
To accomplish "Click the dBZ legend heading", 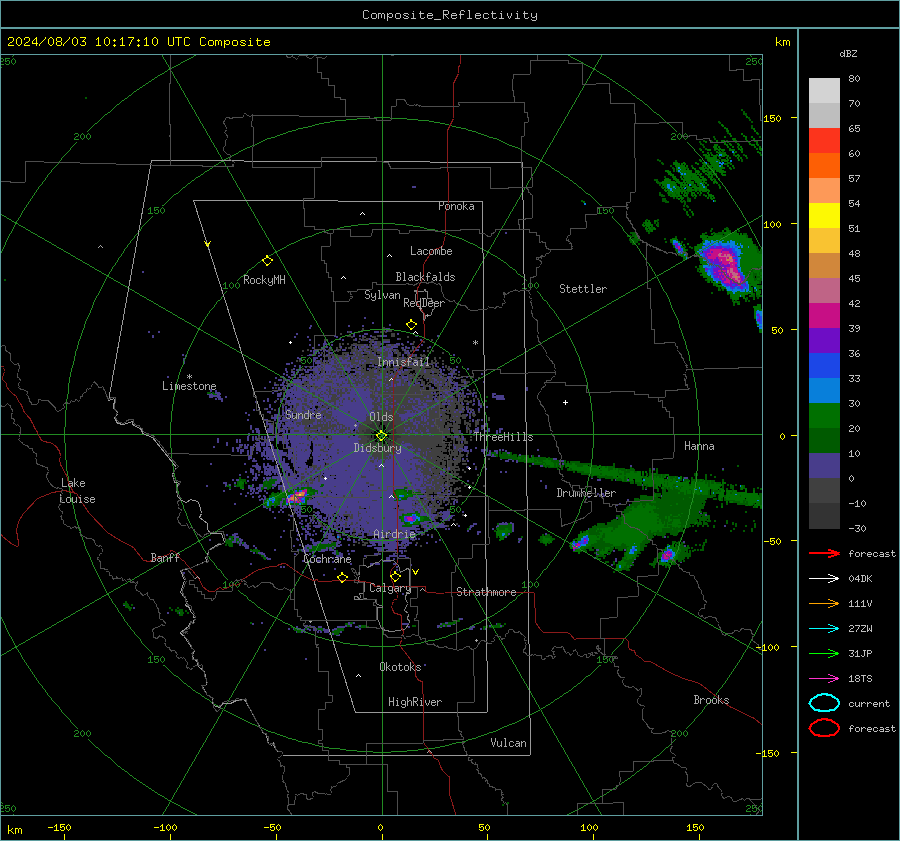I will coord(848,53).
